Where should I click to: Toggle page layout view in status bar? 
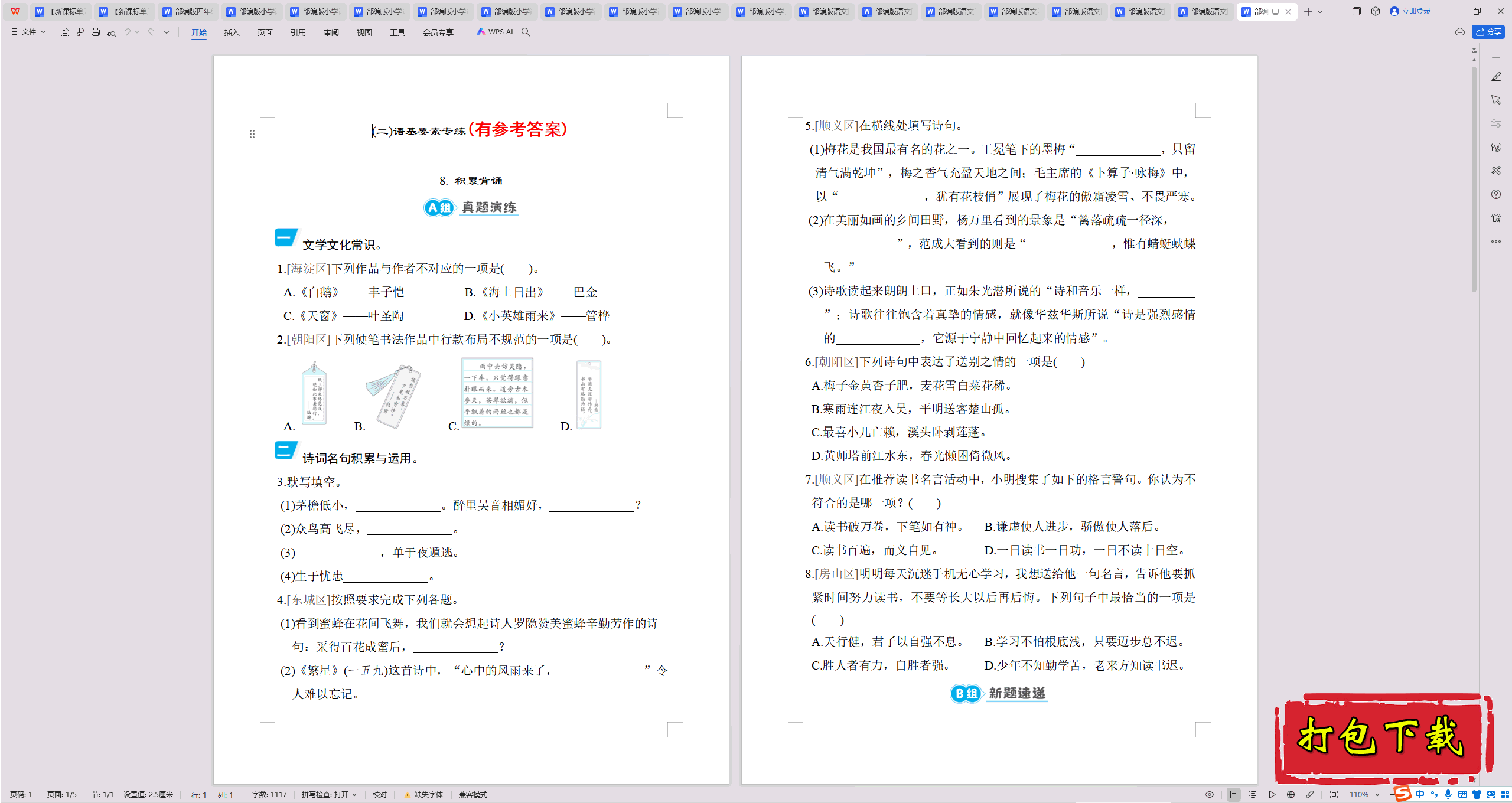(1234, 795)
